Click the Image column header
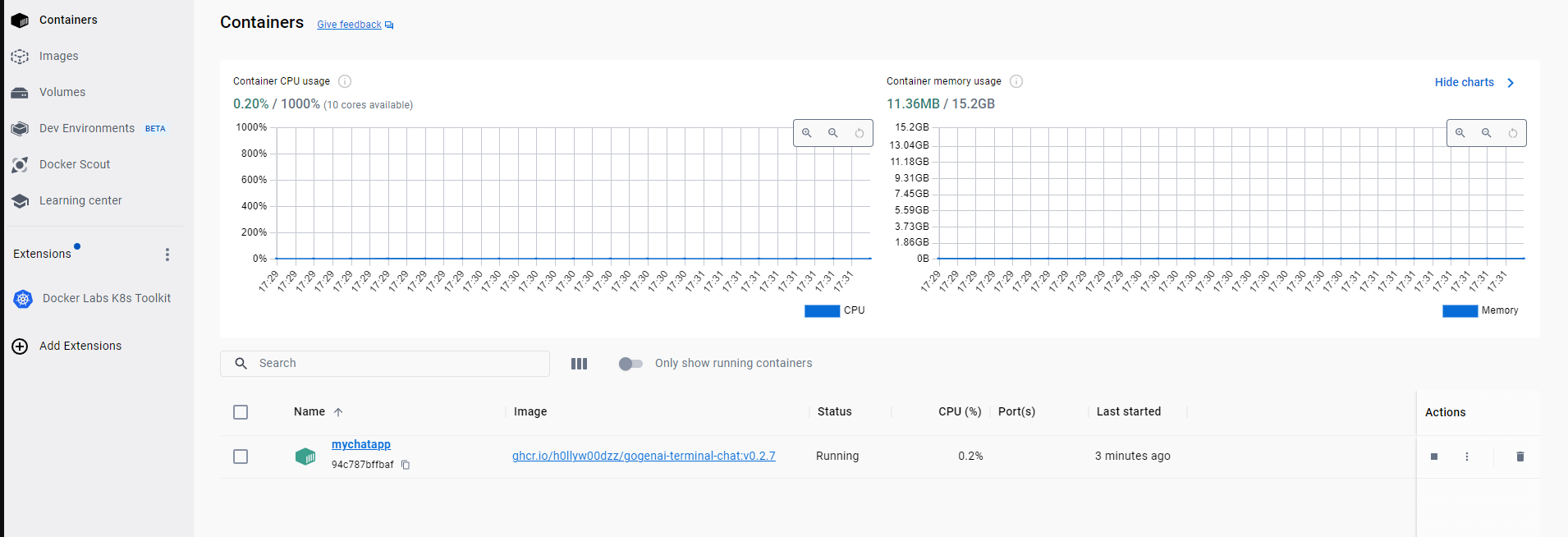This screenshot has height=537, width=1568. [530, 411]
